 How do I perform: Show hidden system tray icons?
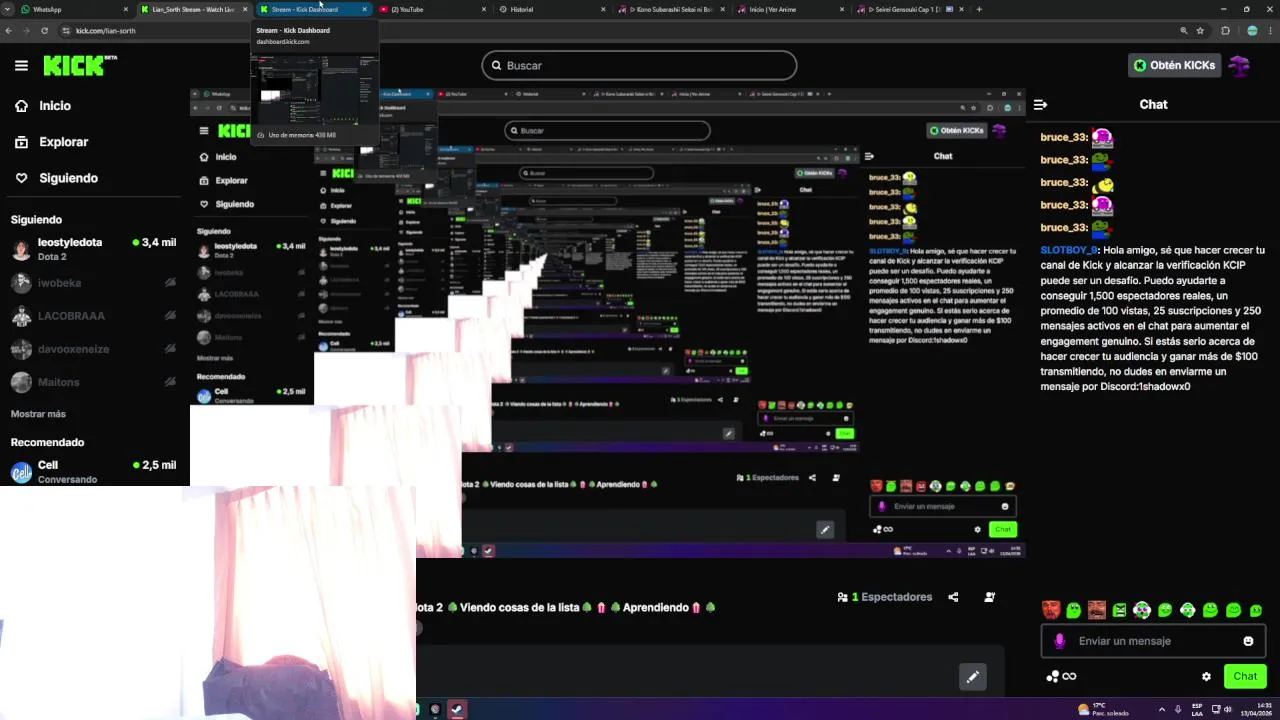(x=1161, y=709)
